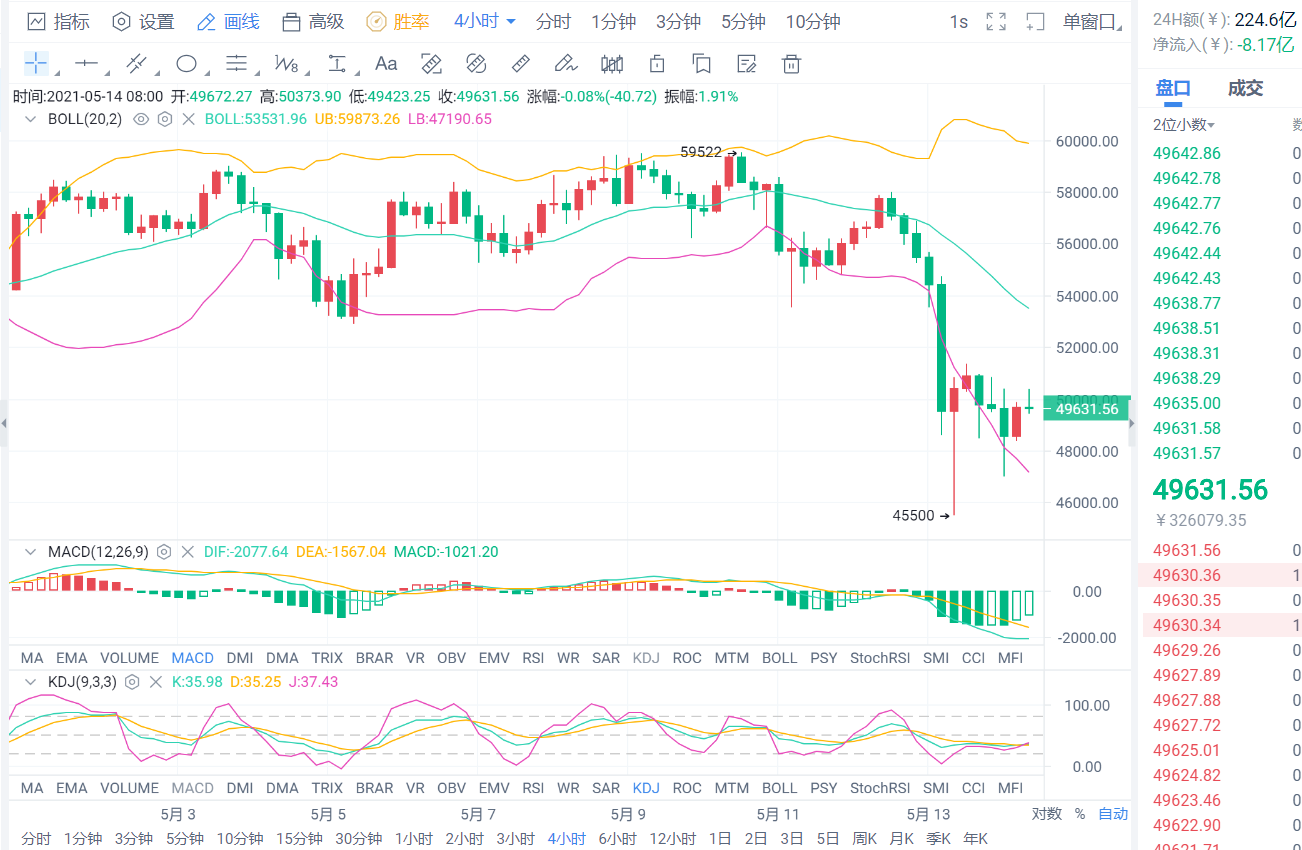Screen dimensions: 1302x850
Task: Select the Aa text annotation tool
Action: (386, 63)
